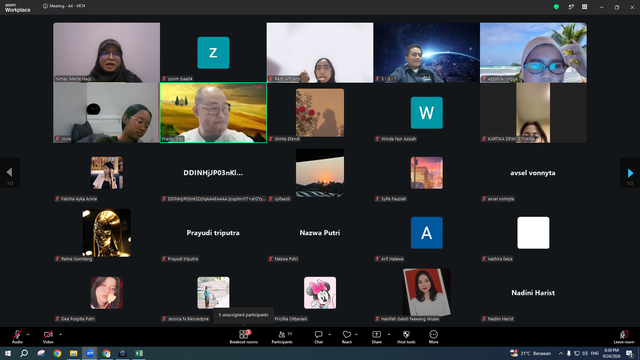Open weather widget showing 31°C Berawan
Viewport: 640px width, 360px height.
531,353
